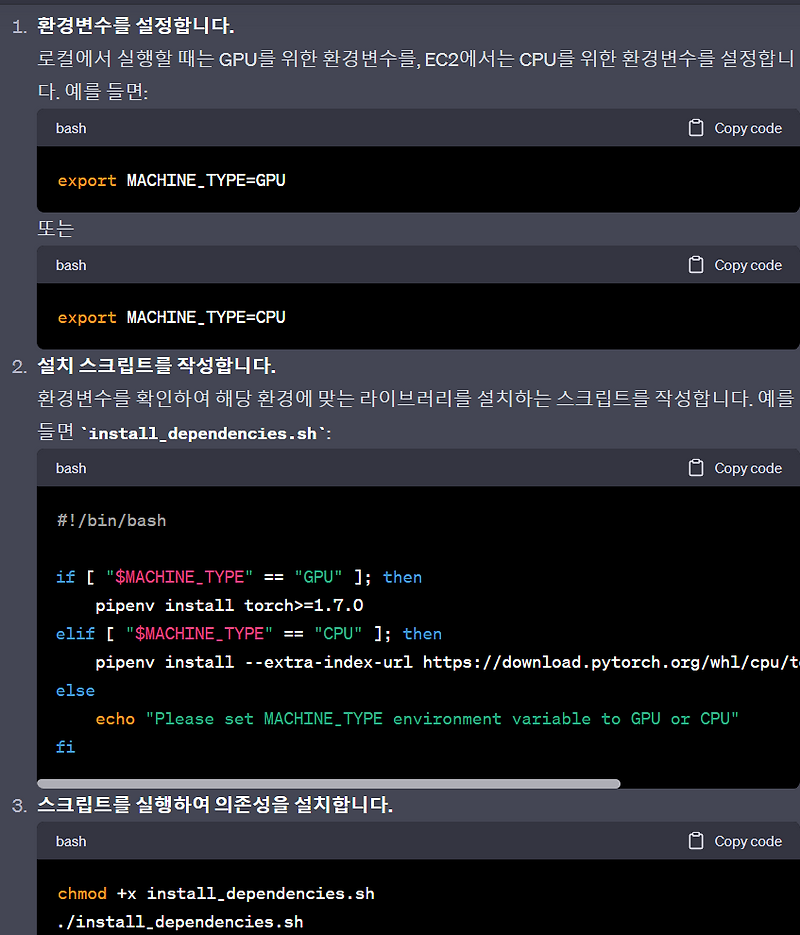The image size is (800, 935).
Task: Click the bash label on the MACHINE_TYPE=GPU block
Action: point(70,128)
